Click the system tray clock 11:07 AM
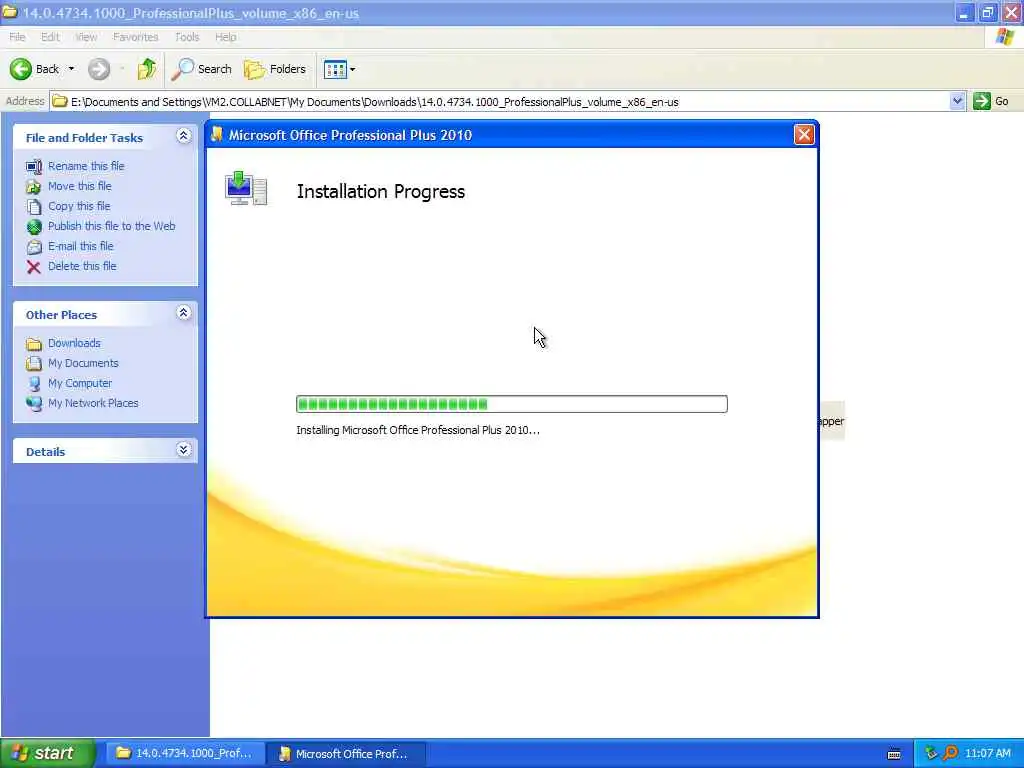1024x768 pixels. [988, 754]
